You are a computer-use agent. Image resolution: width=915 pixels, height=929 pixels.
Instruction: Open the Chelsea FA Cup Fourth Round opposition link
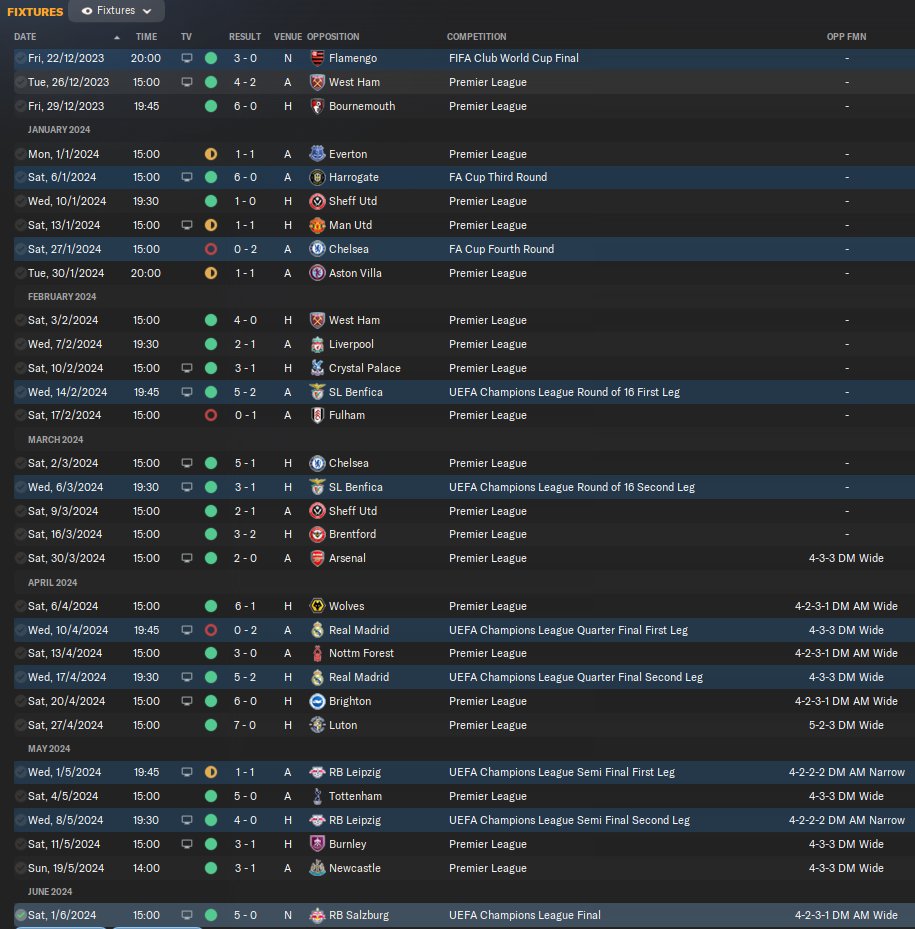click(348, 249)
